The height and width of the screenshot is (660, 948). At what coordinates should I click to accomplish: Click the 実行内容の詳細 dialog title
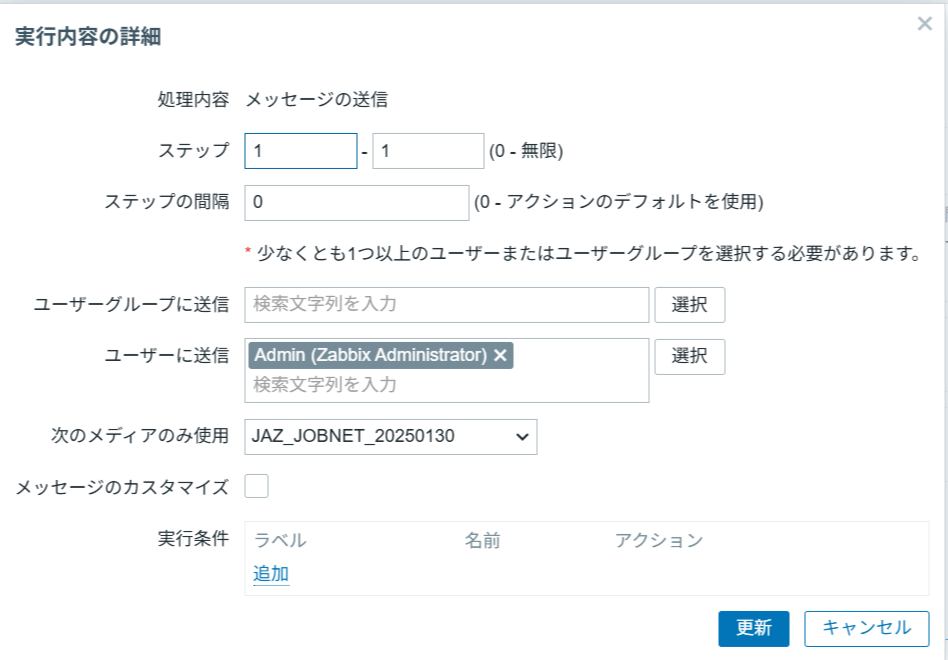coord(88,38)
